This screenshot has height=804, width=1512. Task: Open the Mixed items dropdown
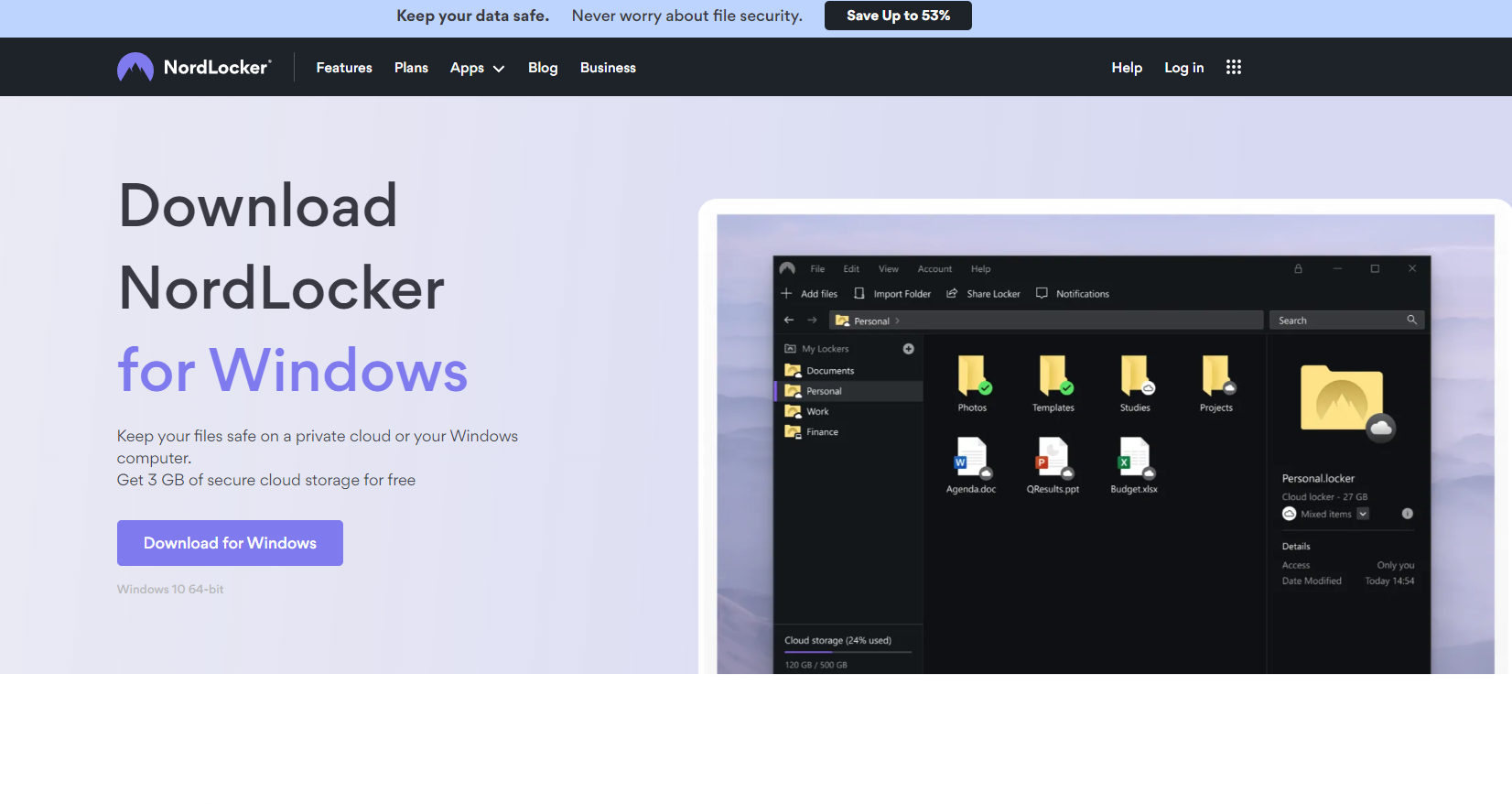click(1363, 514)
